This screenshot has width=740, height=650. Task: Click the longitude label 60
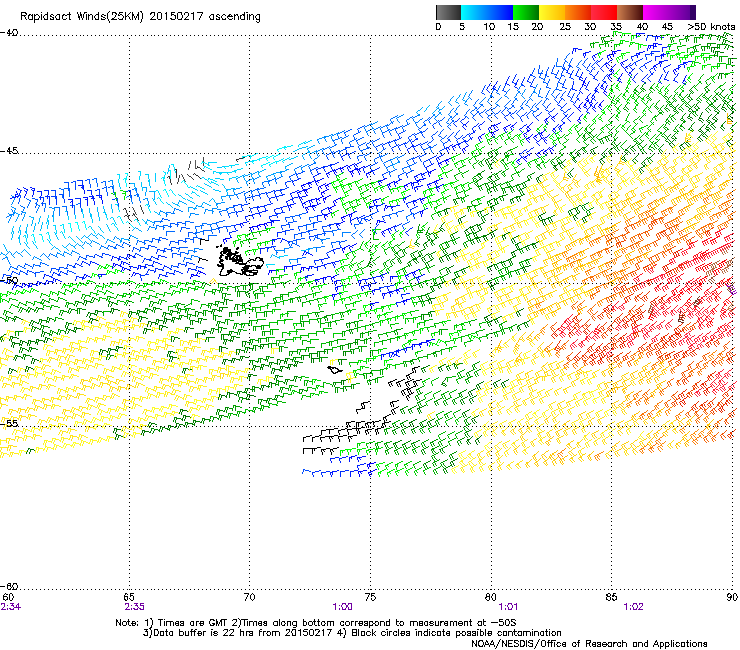[8, 597]
